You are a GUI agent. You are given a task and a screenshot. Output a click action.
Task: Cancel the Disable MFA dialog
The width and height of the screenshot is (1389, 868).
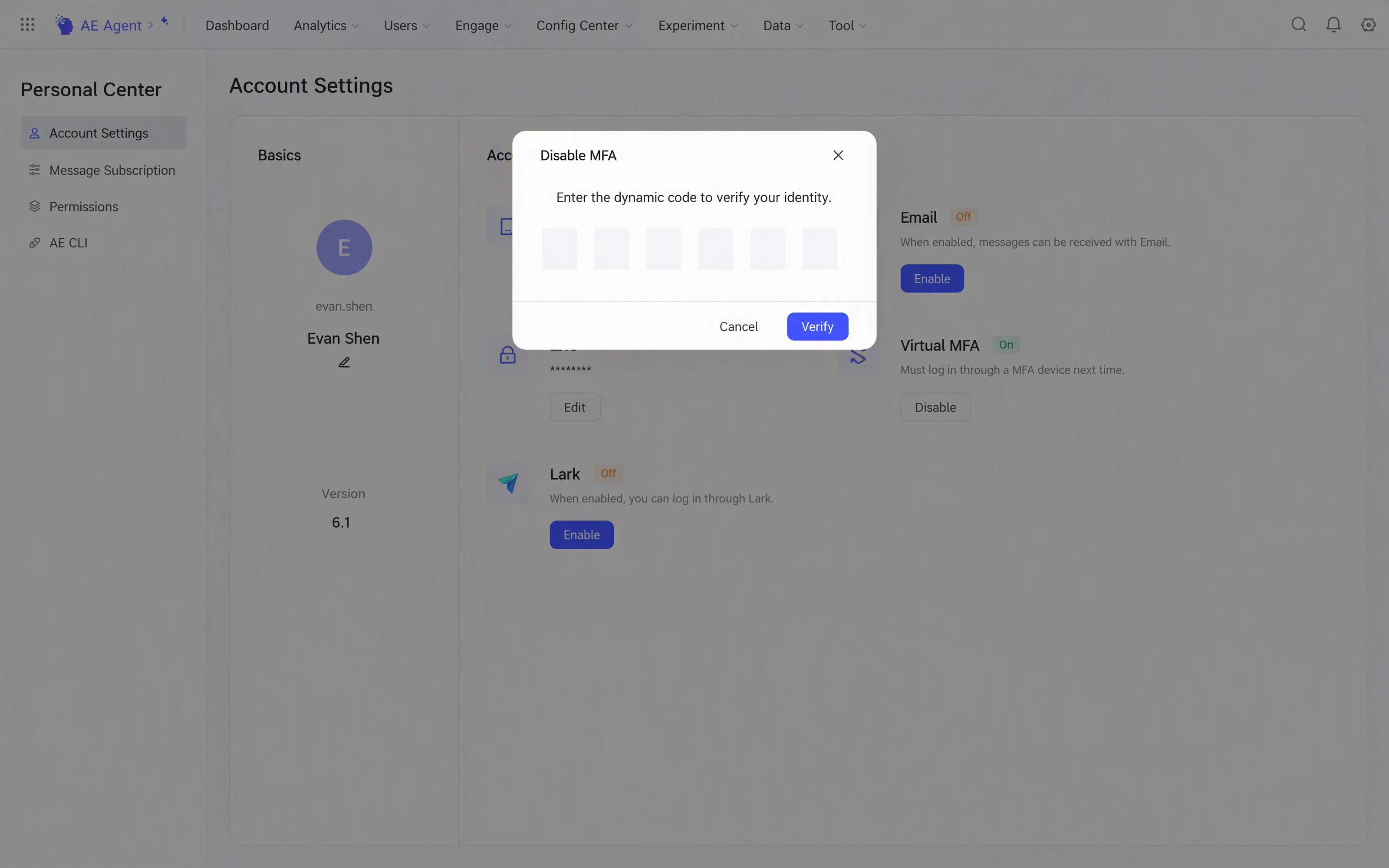pos(739,327)
